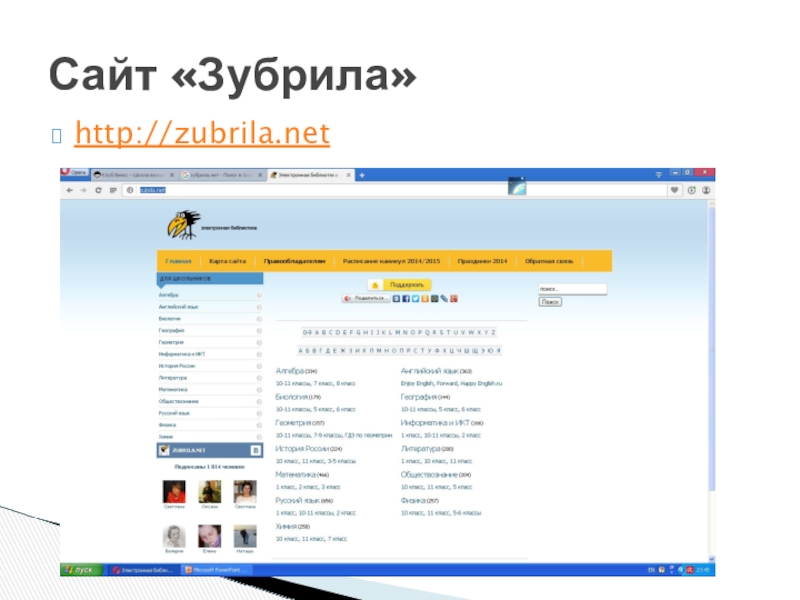The image size is (800, 600).
Task: Open 'Главная' in the site menu
Action: pos(178,261)
